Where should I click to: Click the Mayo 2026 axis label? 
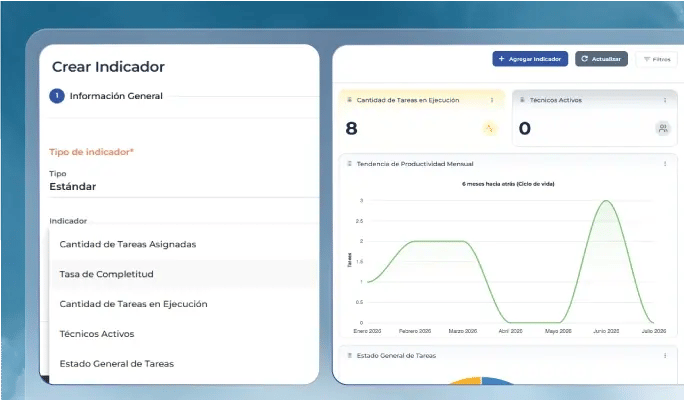click(x=558, y=331)
